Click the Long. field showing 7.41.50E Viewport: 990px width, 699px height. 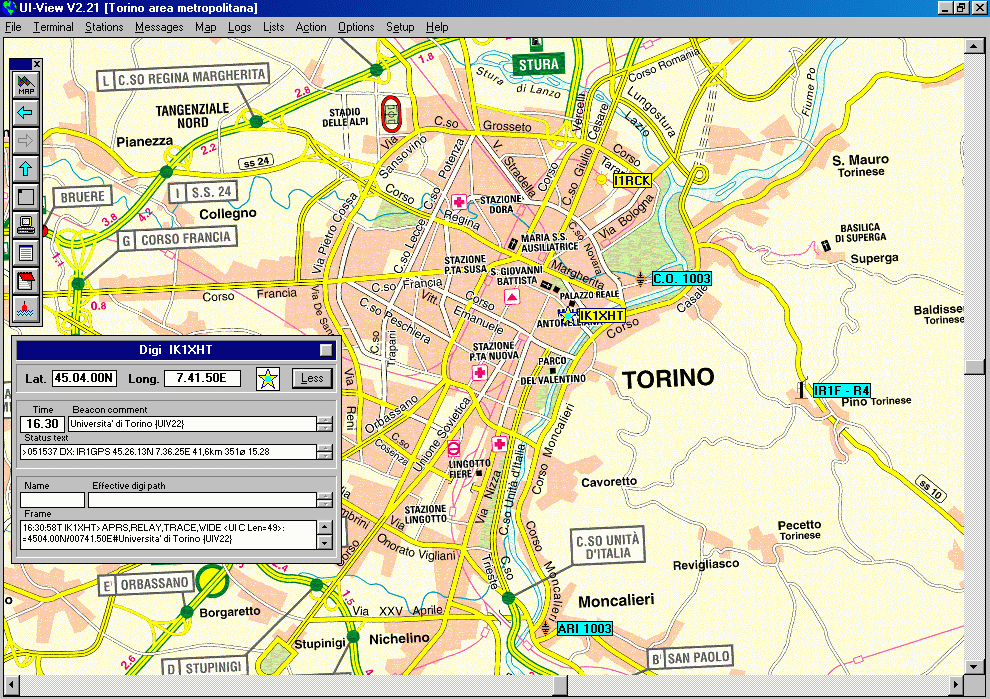(203, 378)
